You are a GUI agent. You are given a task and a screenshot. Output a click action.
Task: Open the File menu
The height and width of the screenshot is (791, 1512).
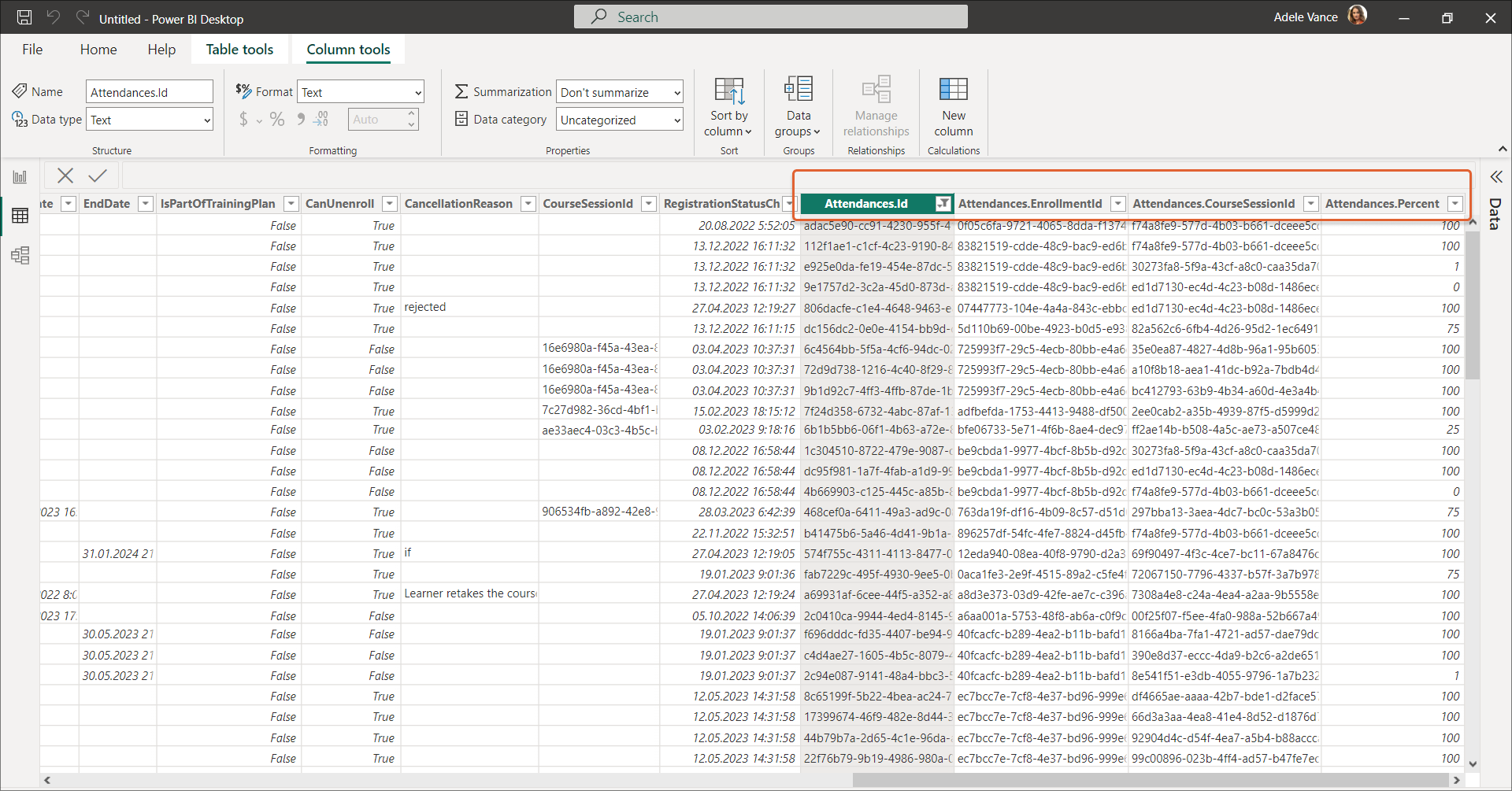coord(32,49)
